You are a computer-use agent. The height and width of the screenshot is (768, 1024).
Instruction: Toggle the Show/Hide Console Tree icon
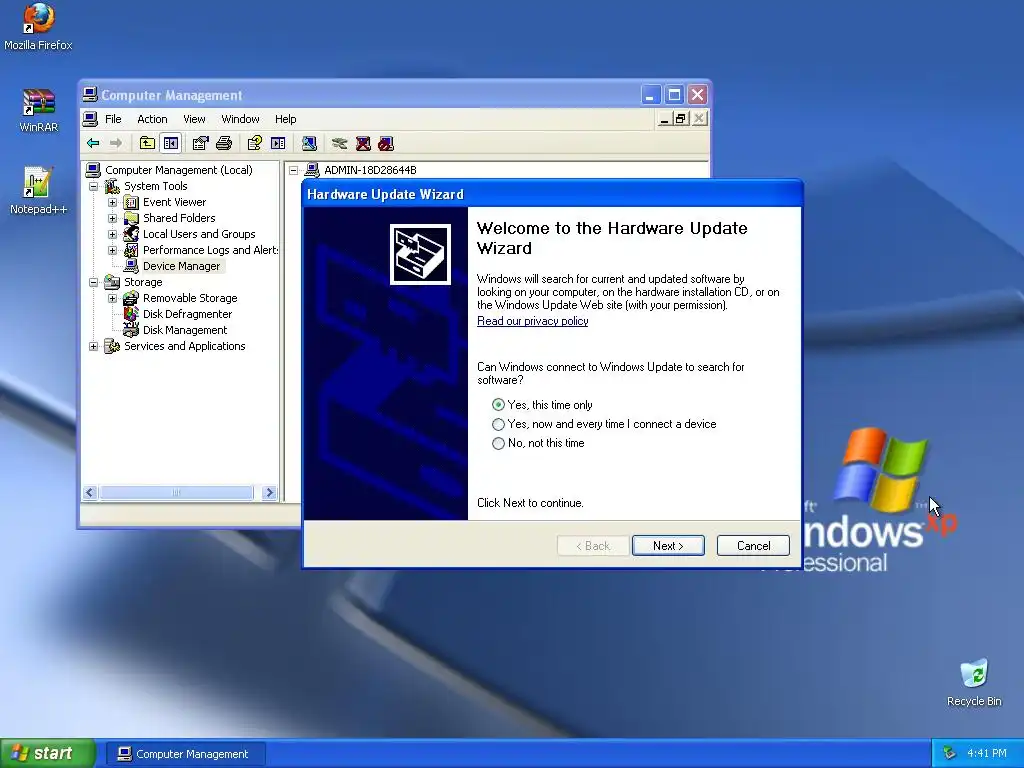tap(170, 143)
